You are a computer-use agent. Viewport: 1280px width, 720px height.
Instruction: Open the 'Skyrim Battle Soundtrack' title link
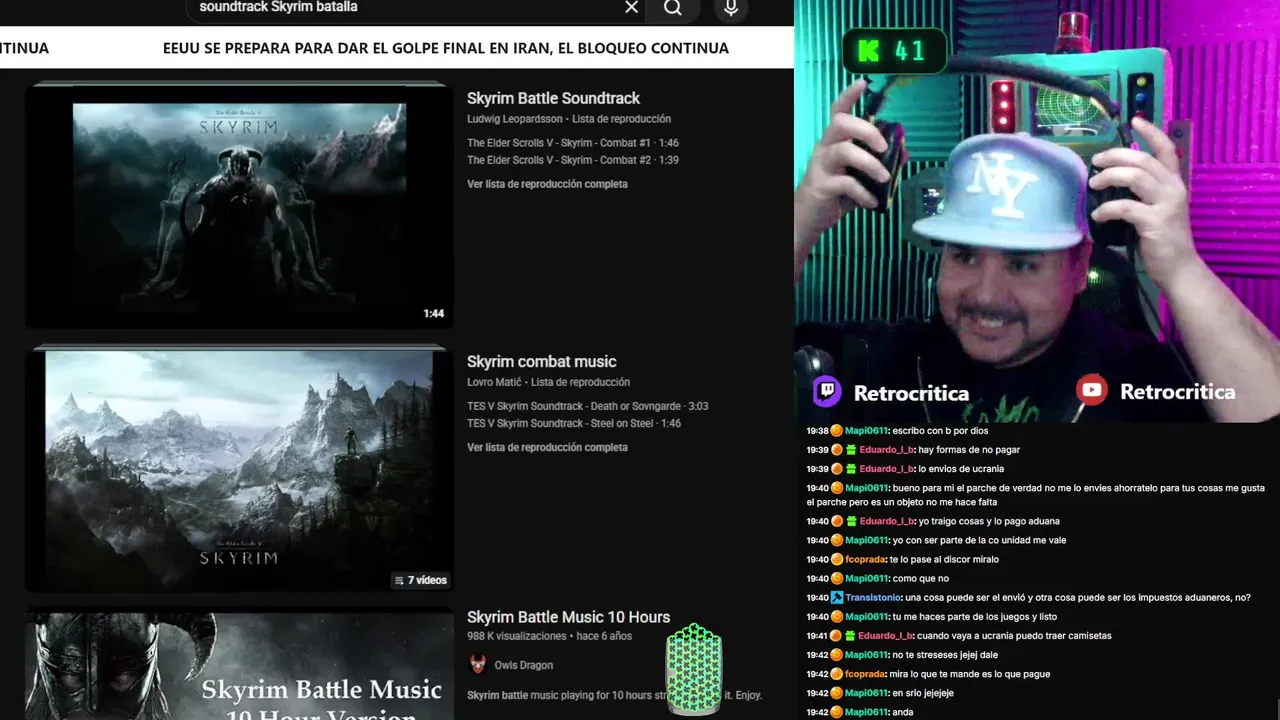pyautogui.click(x=553, y=98)
